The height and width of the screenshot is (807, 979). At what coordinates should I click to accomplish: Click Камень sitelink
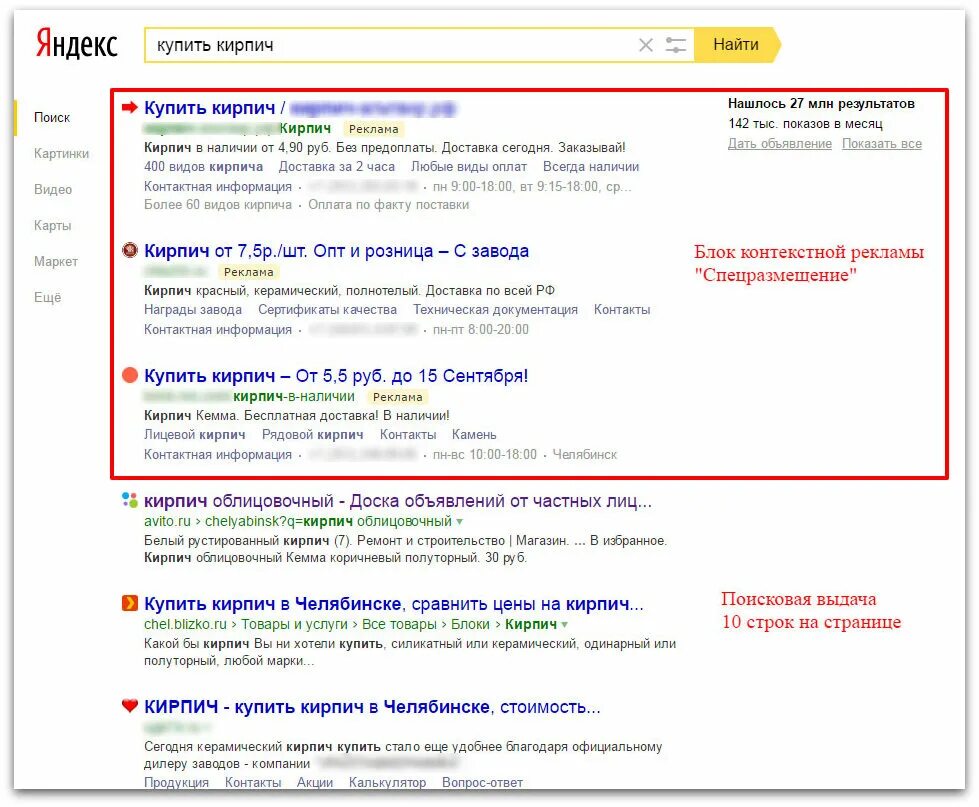[475, 434]
